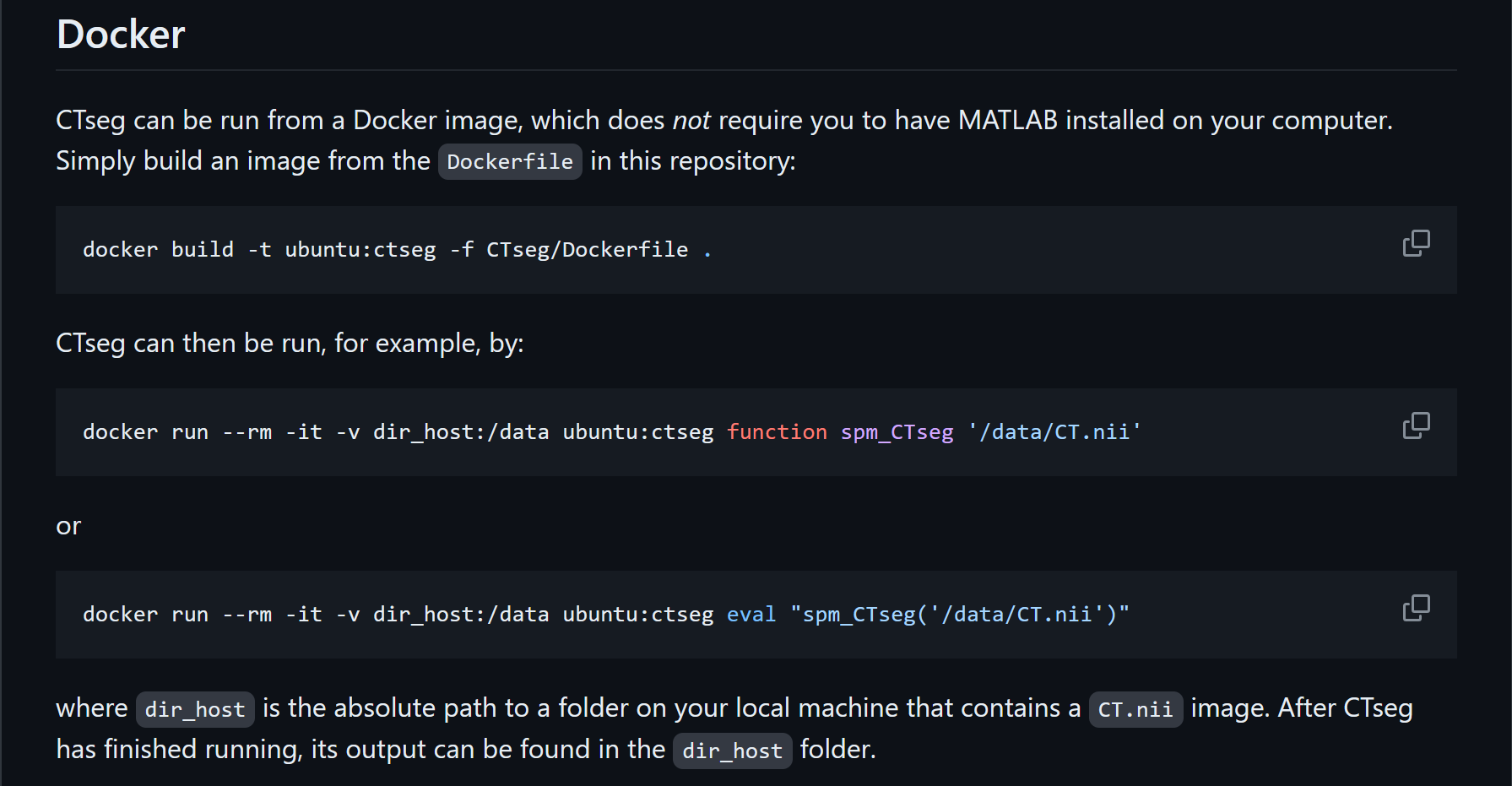Image resolution: width=1512 pixels, height=786 pixels.
Task: Click the red 'function' keyword
Action: [x=777, y=432]
